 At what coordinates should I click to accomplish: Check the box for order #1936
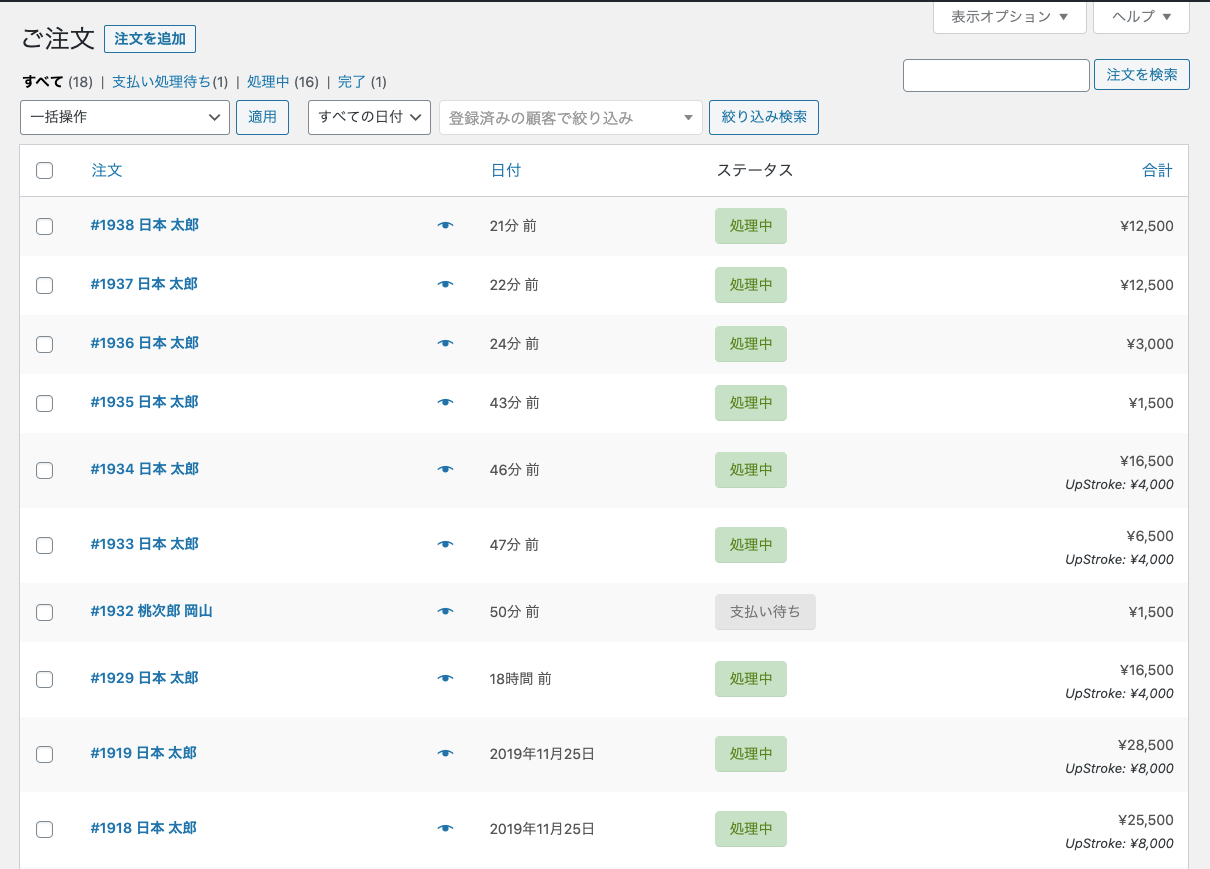click(x=44, y=344)
